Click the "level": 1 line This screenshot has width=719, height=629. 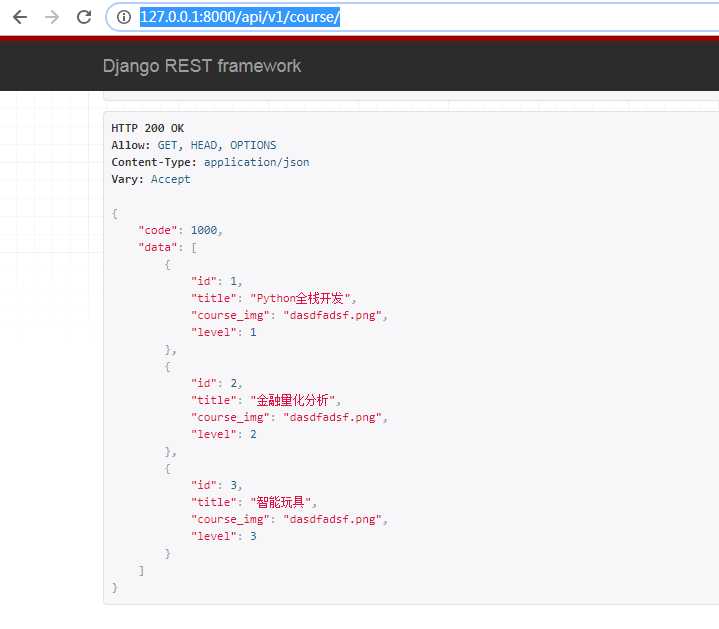[x=223, y=332]
